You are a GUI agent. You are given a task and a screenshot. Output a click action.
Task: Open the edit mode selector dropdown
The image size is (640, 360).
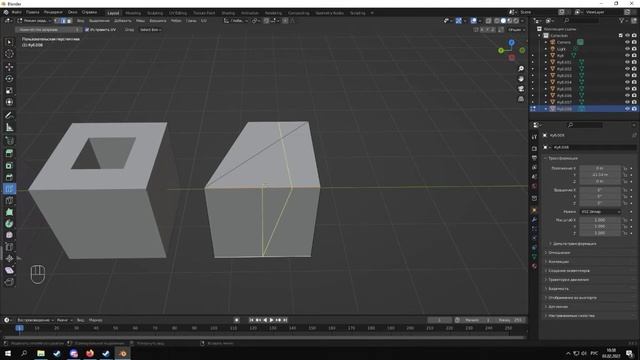[34, 21]
